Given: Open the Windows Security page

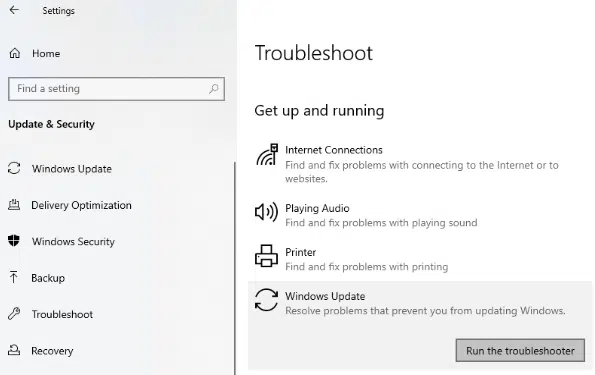Looking at the screenshot, I should 73,242.
